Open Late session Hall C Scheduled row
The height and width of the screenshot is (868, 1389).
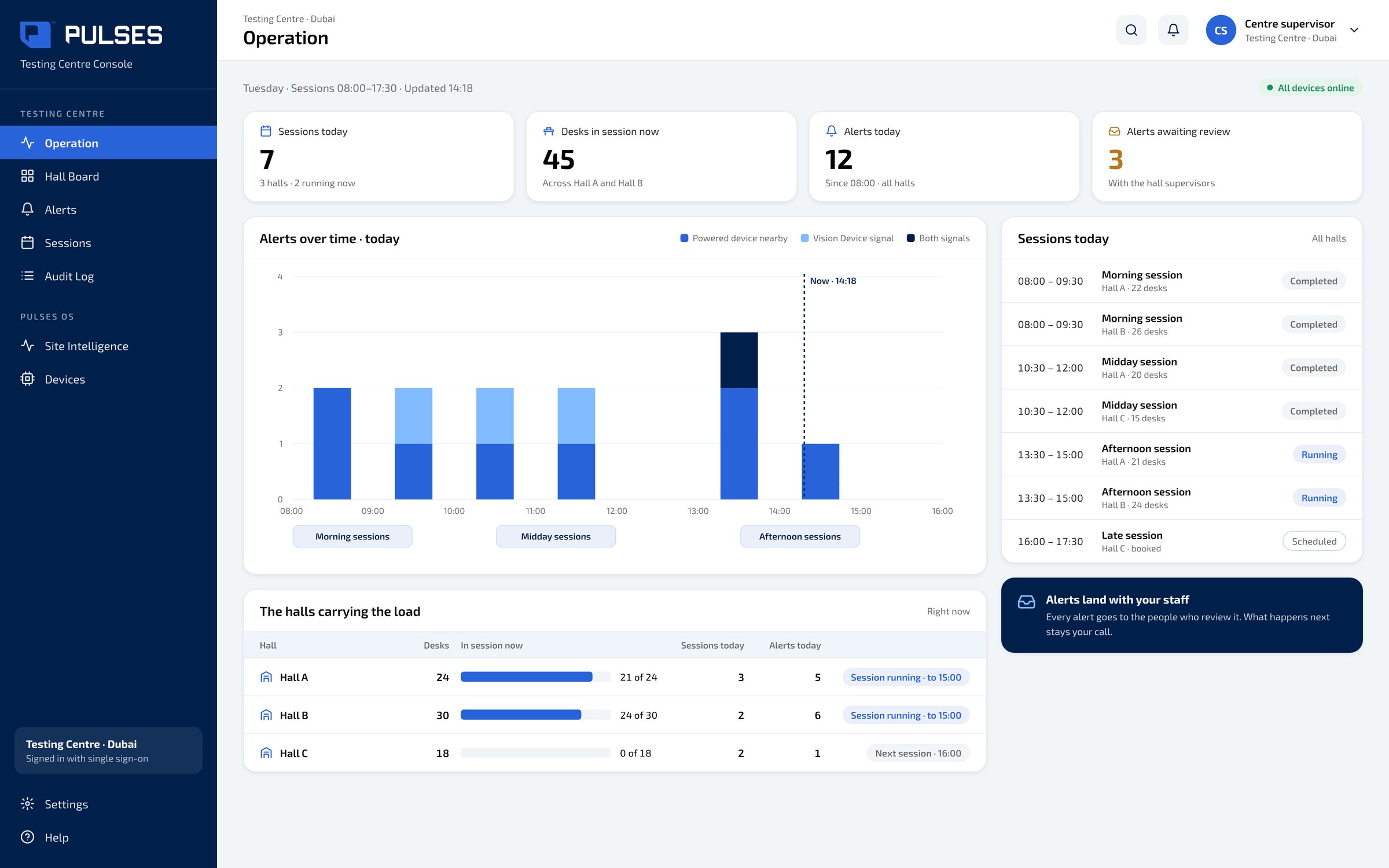click(x=1182, y=541)
